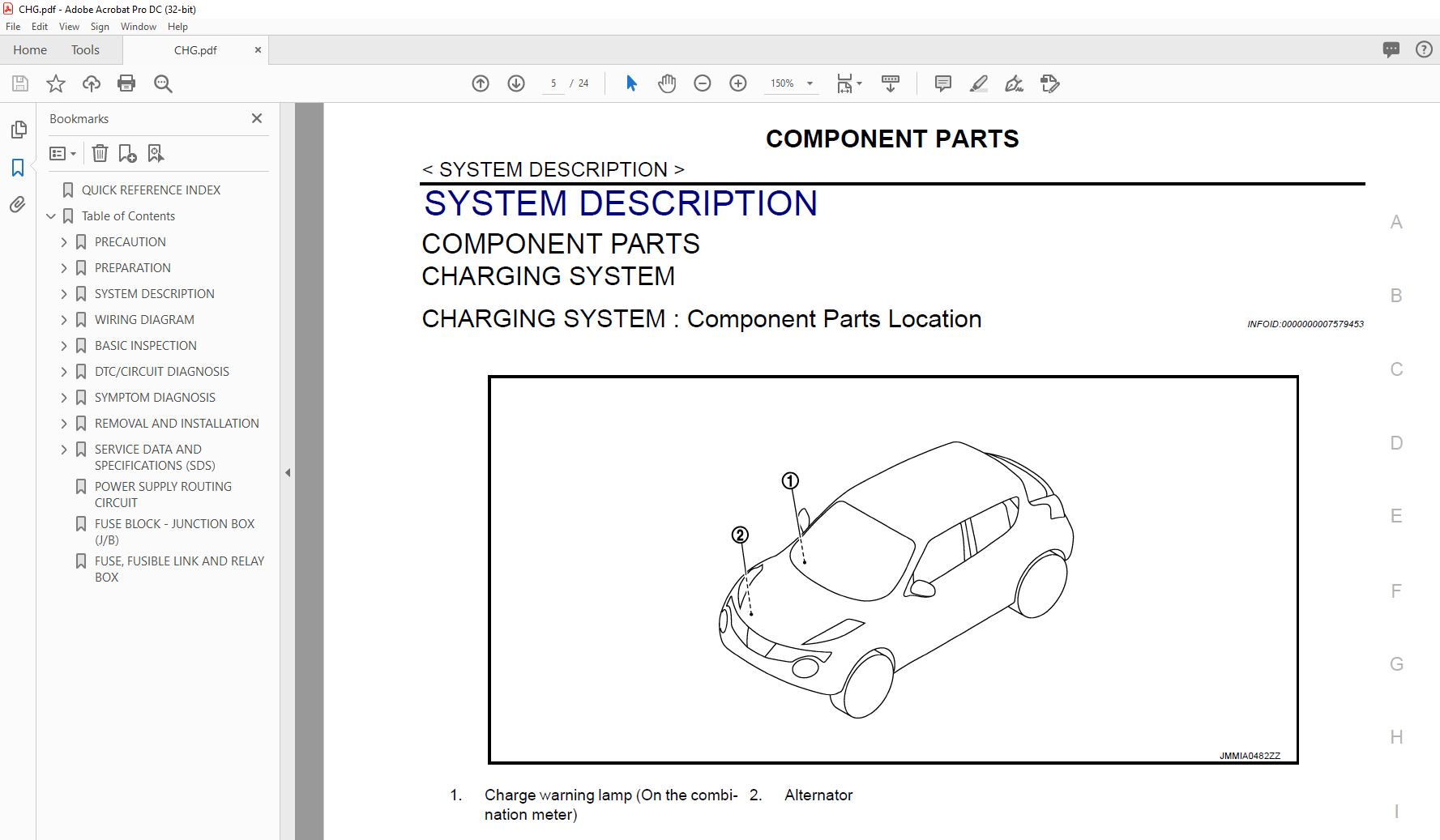Open the QUICK REFERENCE INDEX bookmark
This screenshot has height=840, width=1440.
coord(151,190)
